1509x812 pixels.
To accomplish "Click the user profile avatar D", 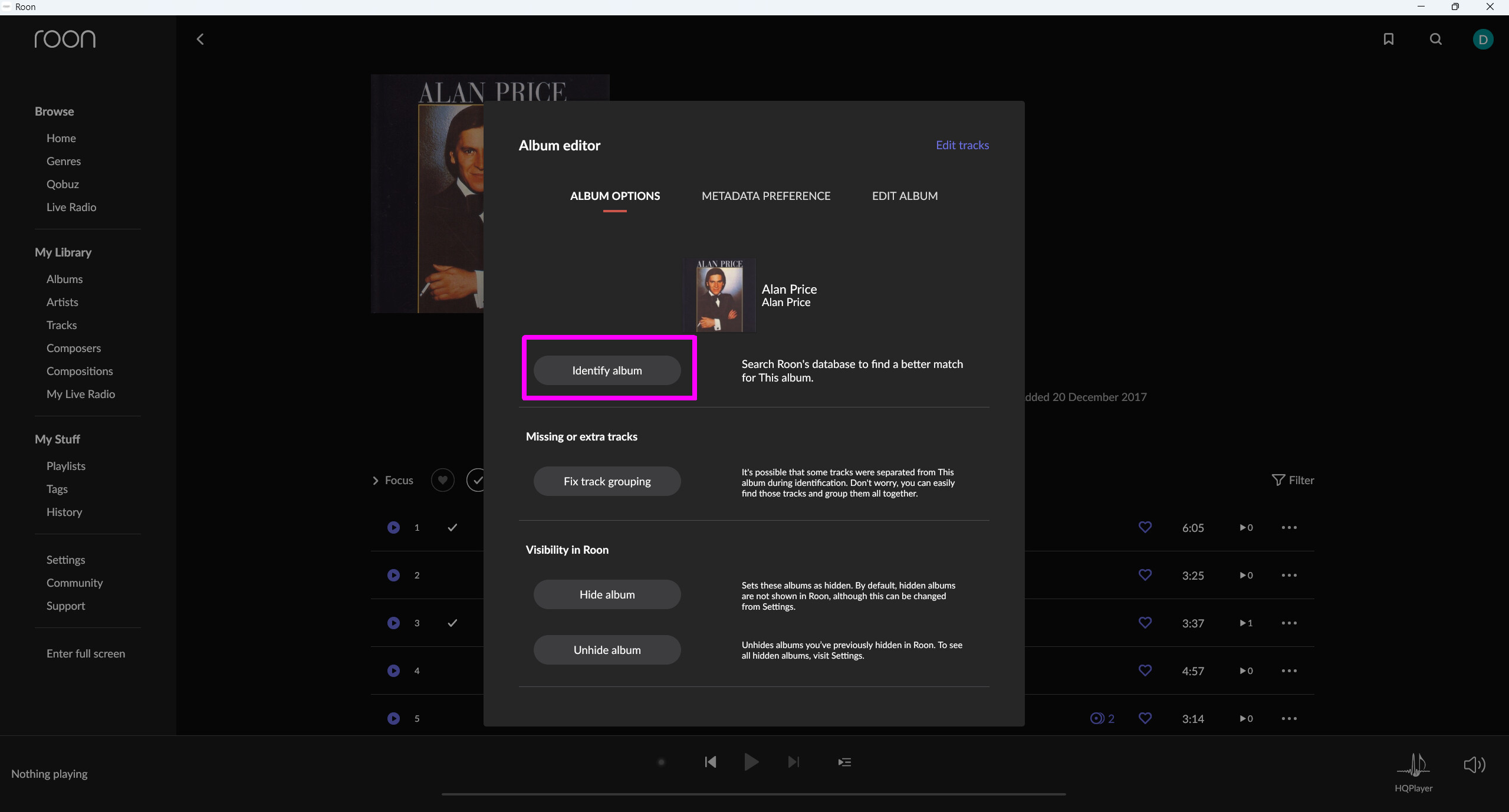I will 1482,40.
